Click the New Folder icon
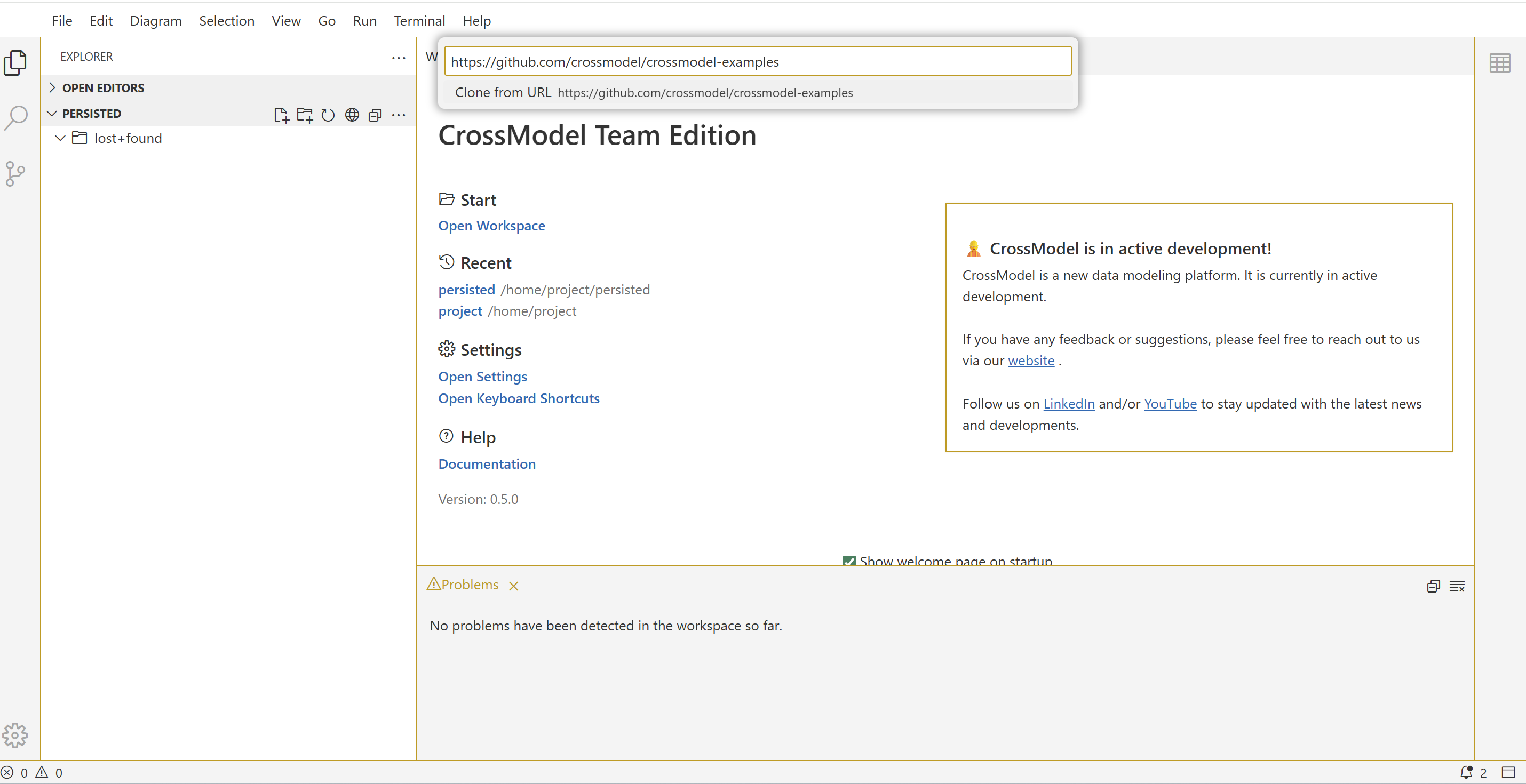 (x=305, y=114)
